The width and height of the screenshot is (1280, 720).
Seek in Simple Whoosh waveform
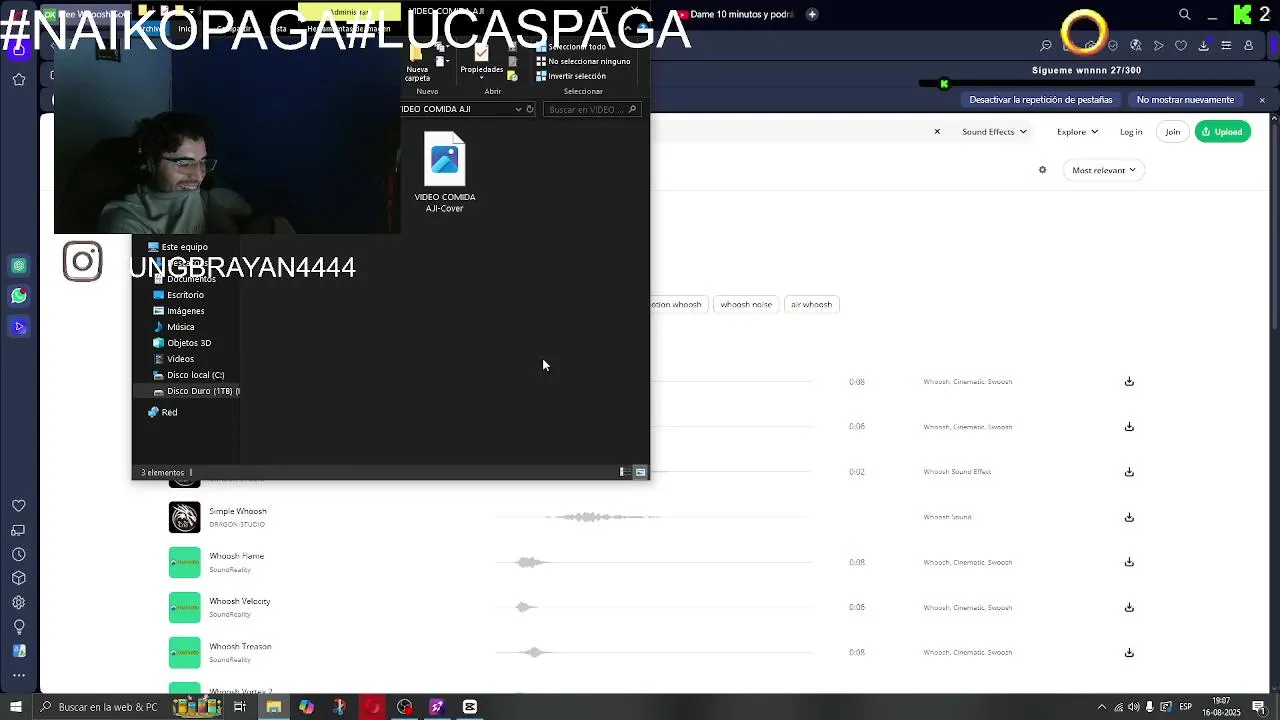(653, 517)
